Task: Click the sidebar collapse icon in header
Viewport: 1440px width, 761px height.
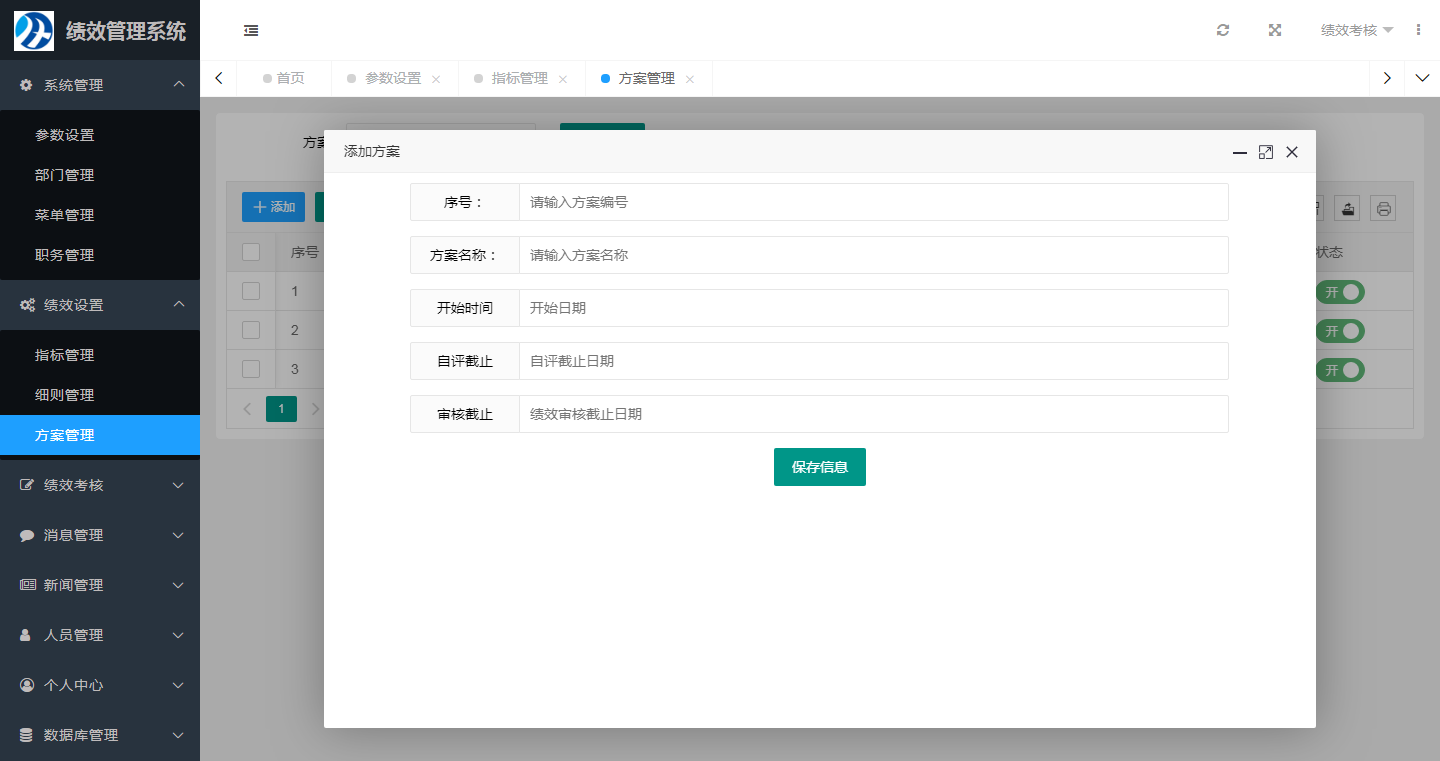Action: 251,30
